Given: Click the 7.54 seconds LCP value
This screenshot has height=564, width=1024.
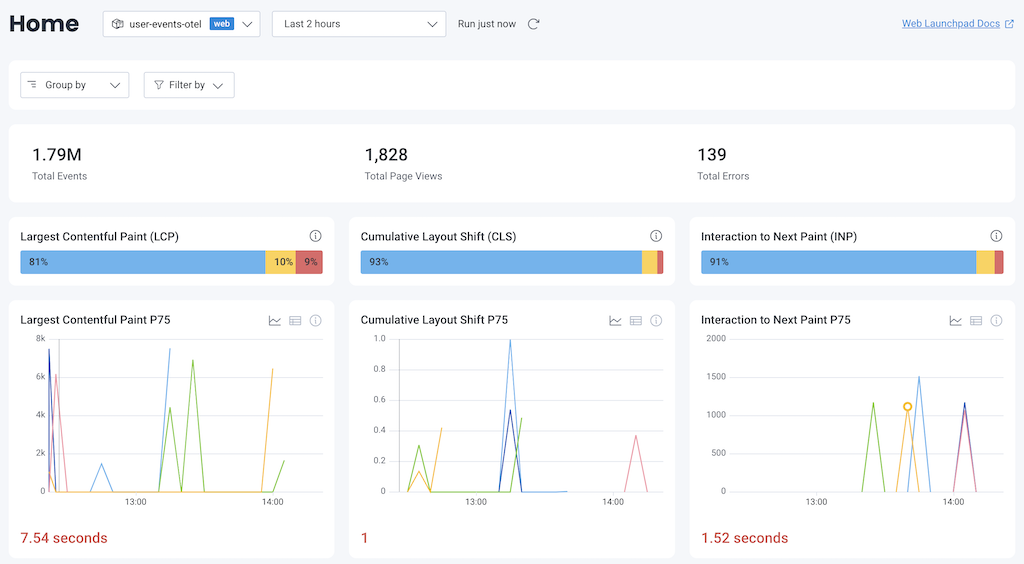Looking at the screenshot, I should (64, 538).
